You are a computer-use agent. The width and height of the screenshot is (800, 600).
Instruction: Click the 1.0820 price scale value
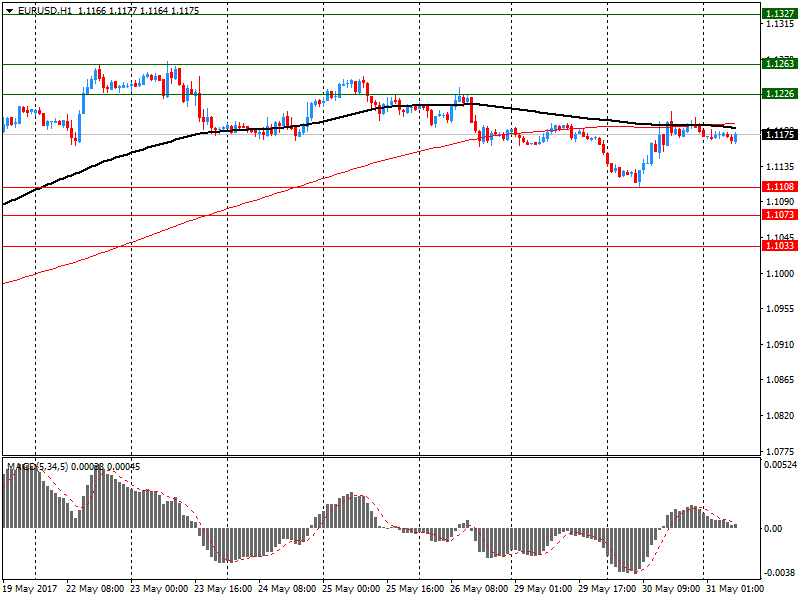[x=780, y=416]
